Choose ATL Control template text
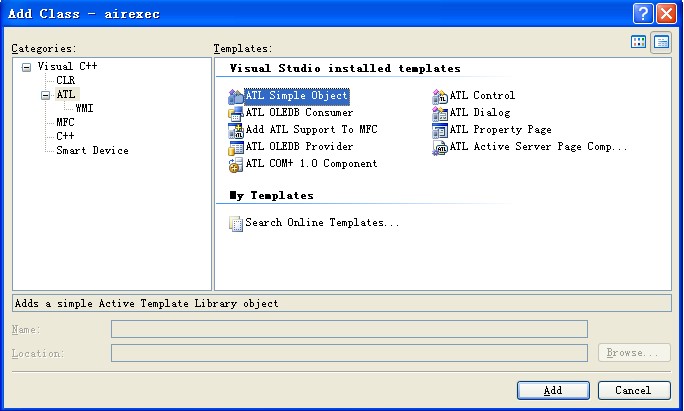 coord(482,96)
